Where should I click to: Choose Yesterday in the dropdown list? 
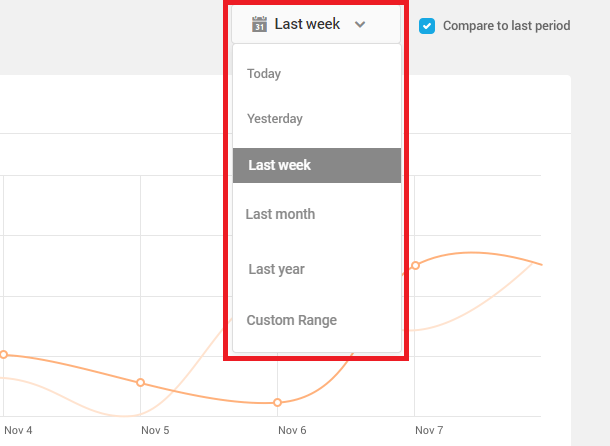coord(275,119)
